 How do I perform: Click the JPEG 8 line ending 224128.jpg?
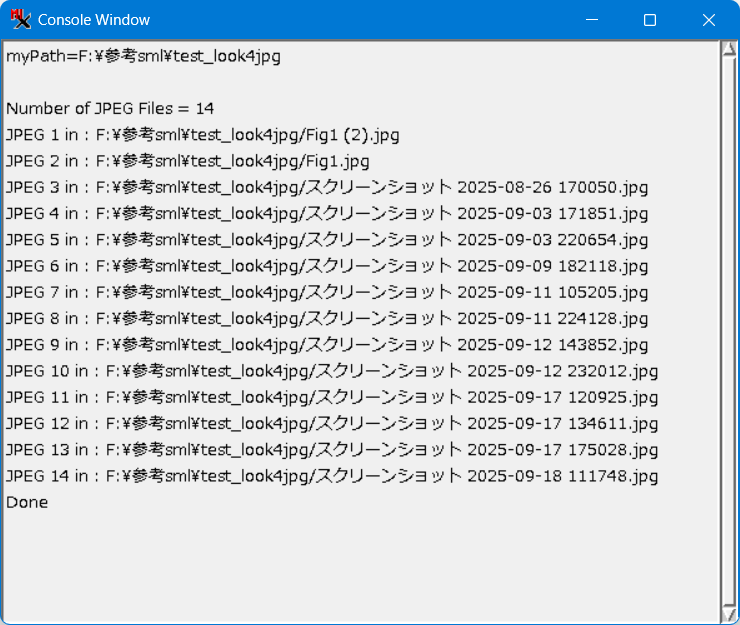327,318
